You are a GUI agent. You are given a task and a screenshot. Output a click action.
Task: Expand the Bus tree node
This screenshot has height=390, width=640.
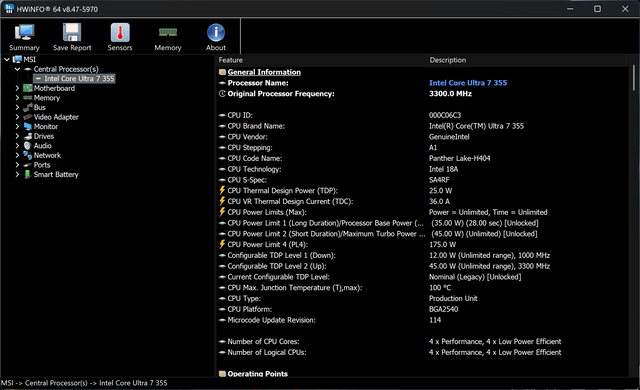click(17, 107)
